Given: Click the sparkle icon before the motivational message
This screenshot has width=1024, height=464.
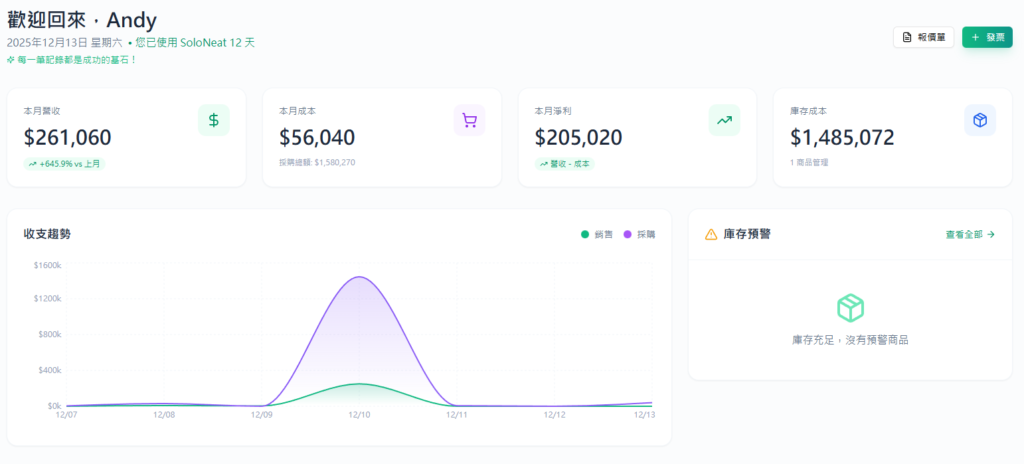Looking at the screenshot, I should (10, 60).
